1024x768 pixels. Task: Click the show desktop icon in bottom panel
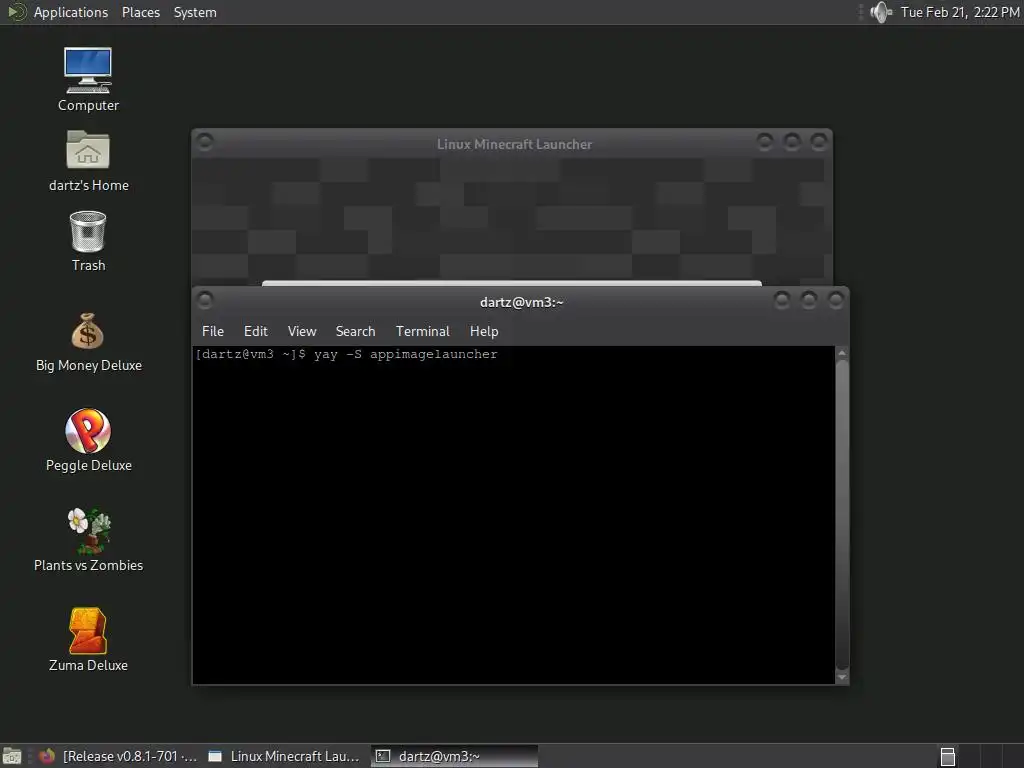[x=12, y=756]
